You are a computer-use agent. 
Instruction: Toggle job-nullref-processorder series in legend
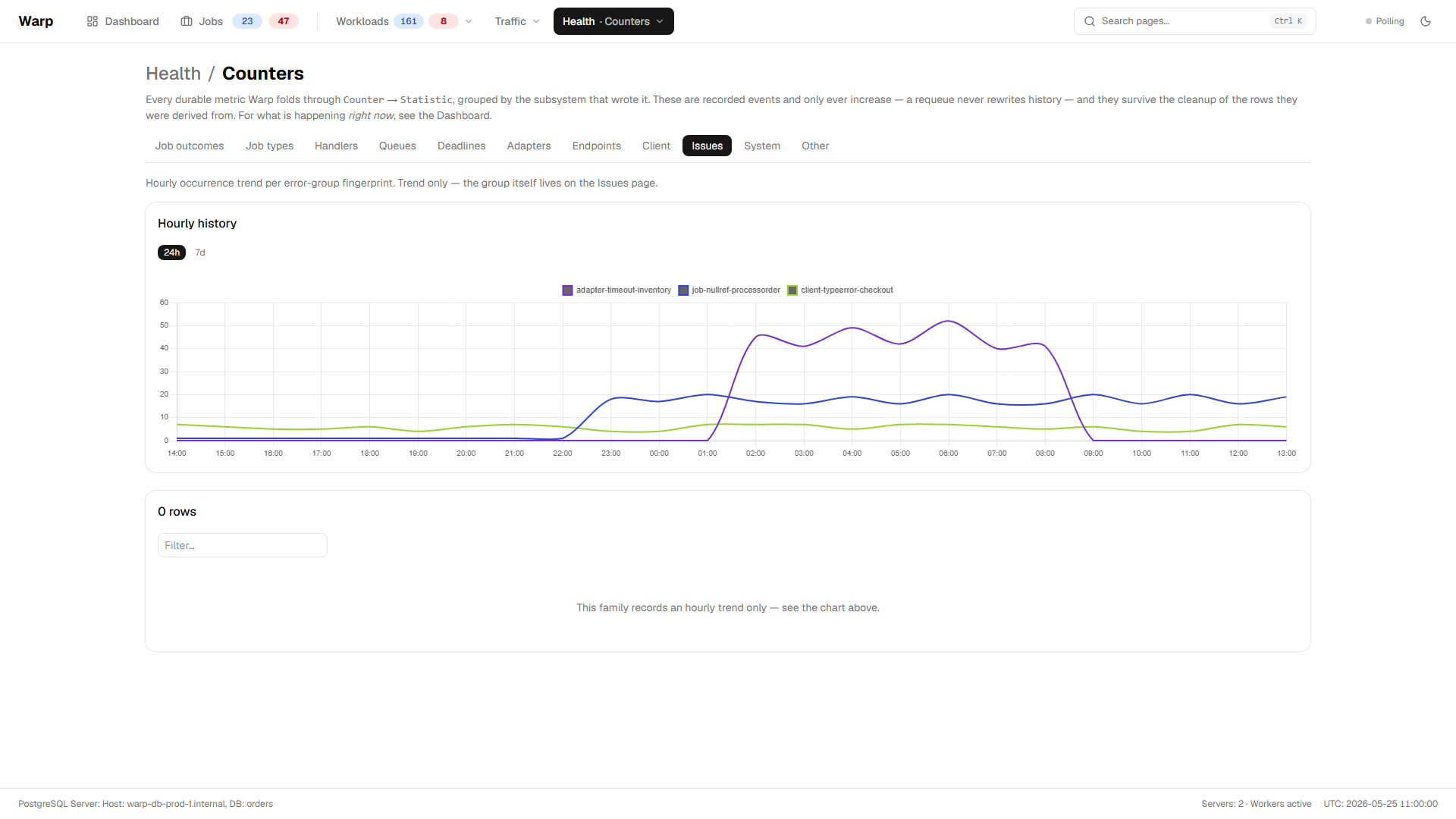pos(730,290)
